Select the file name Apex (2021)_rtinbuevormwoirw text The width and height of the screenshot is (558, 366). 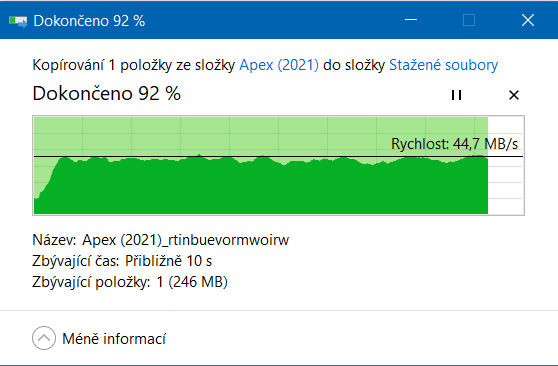[185, 240]
